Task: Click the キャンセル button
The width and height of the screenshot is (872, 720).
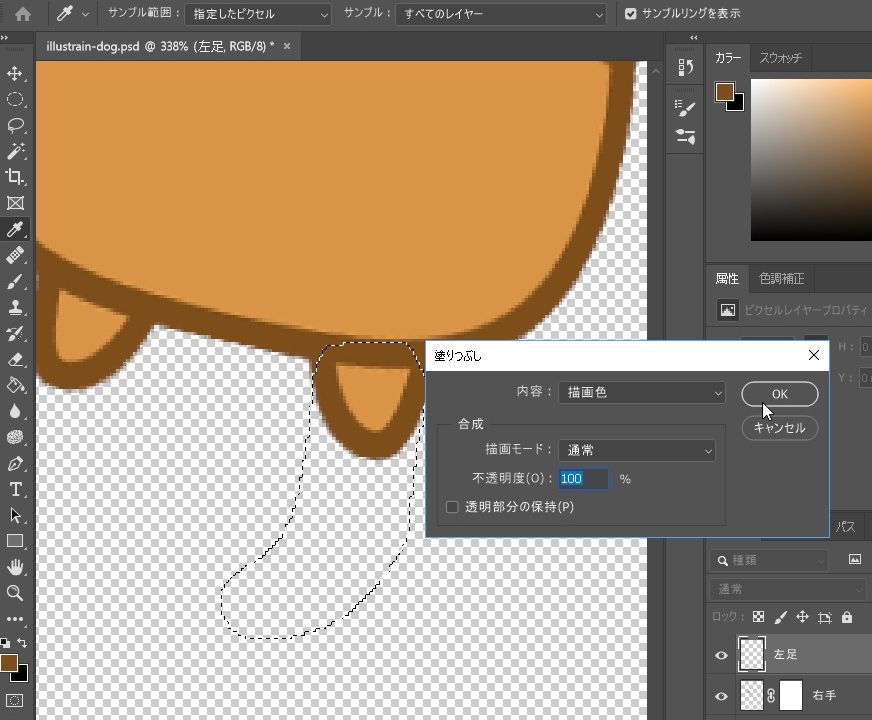Action: (779, 428)
